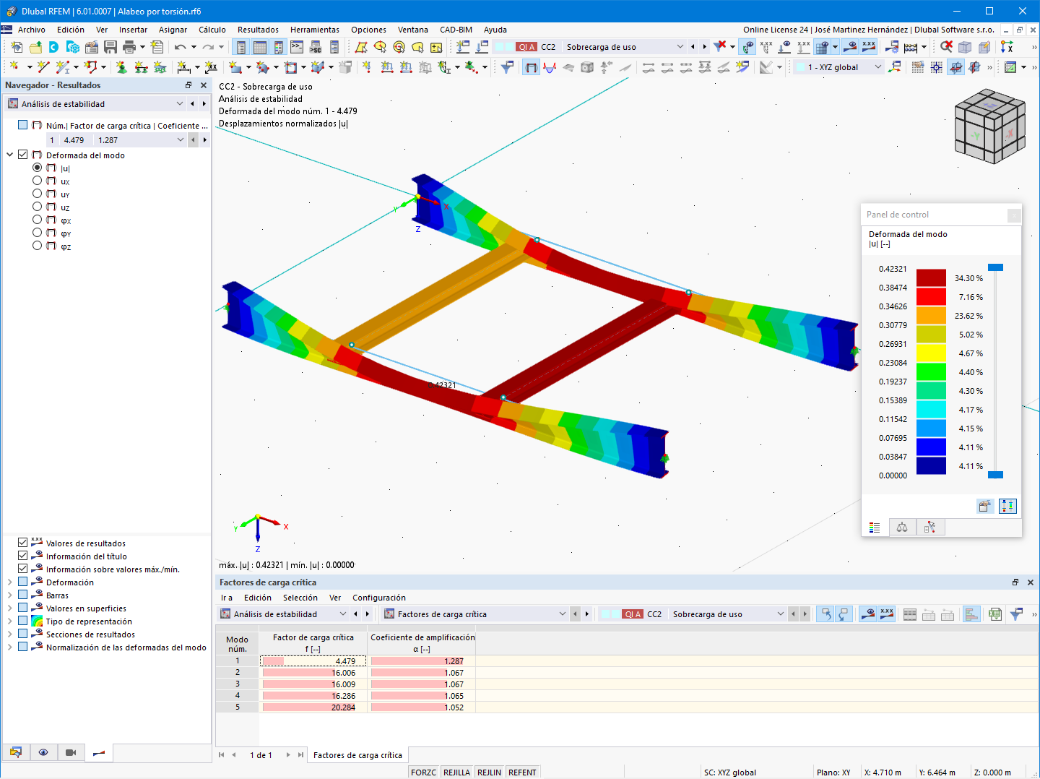The height and width of the screenshot is (779, 1040).
Task: Select the Factores de carga crítica tab
Action: point(358,755)
